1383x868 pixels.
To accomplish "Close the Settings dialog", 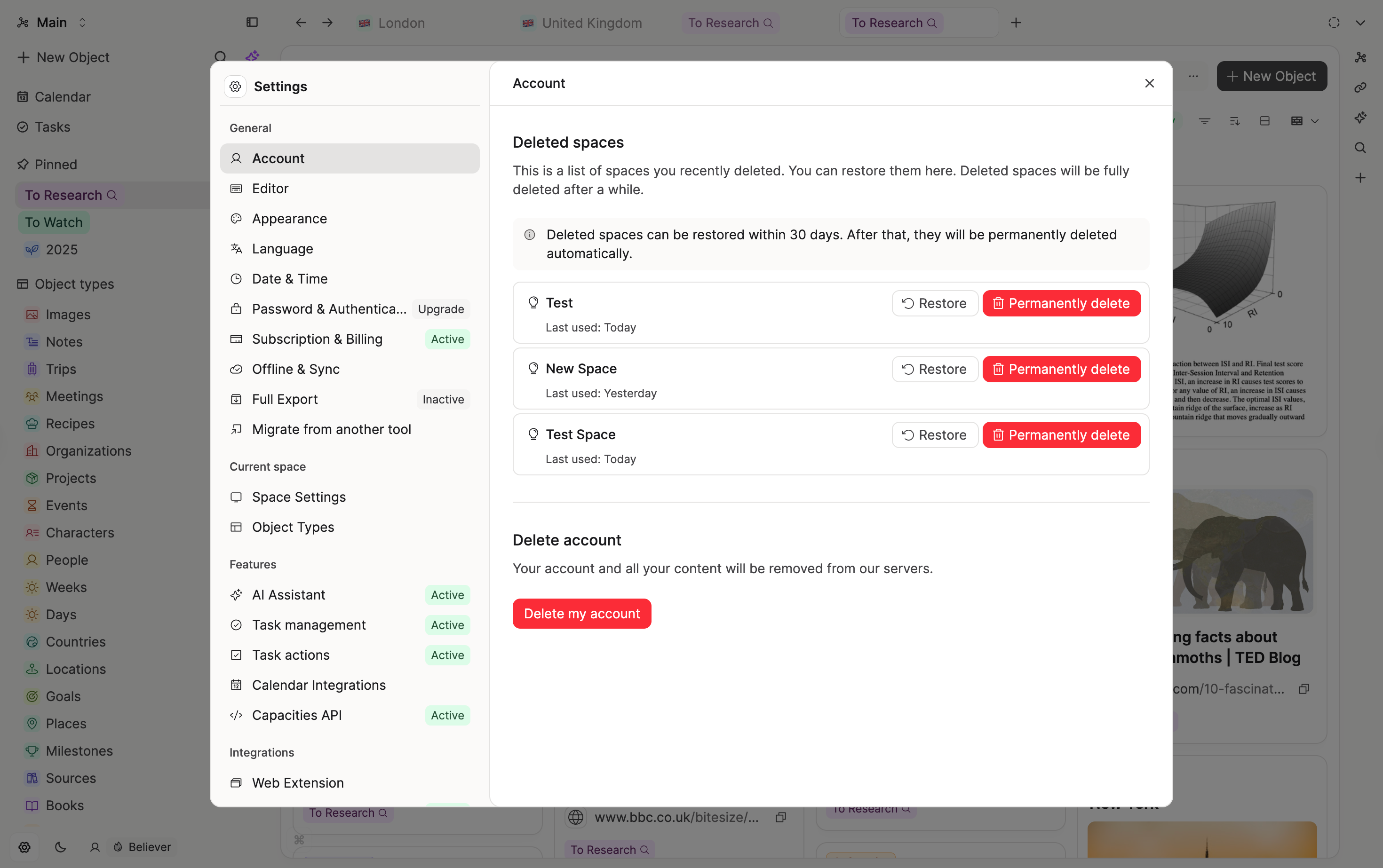I will [x=1149, y=83].
